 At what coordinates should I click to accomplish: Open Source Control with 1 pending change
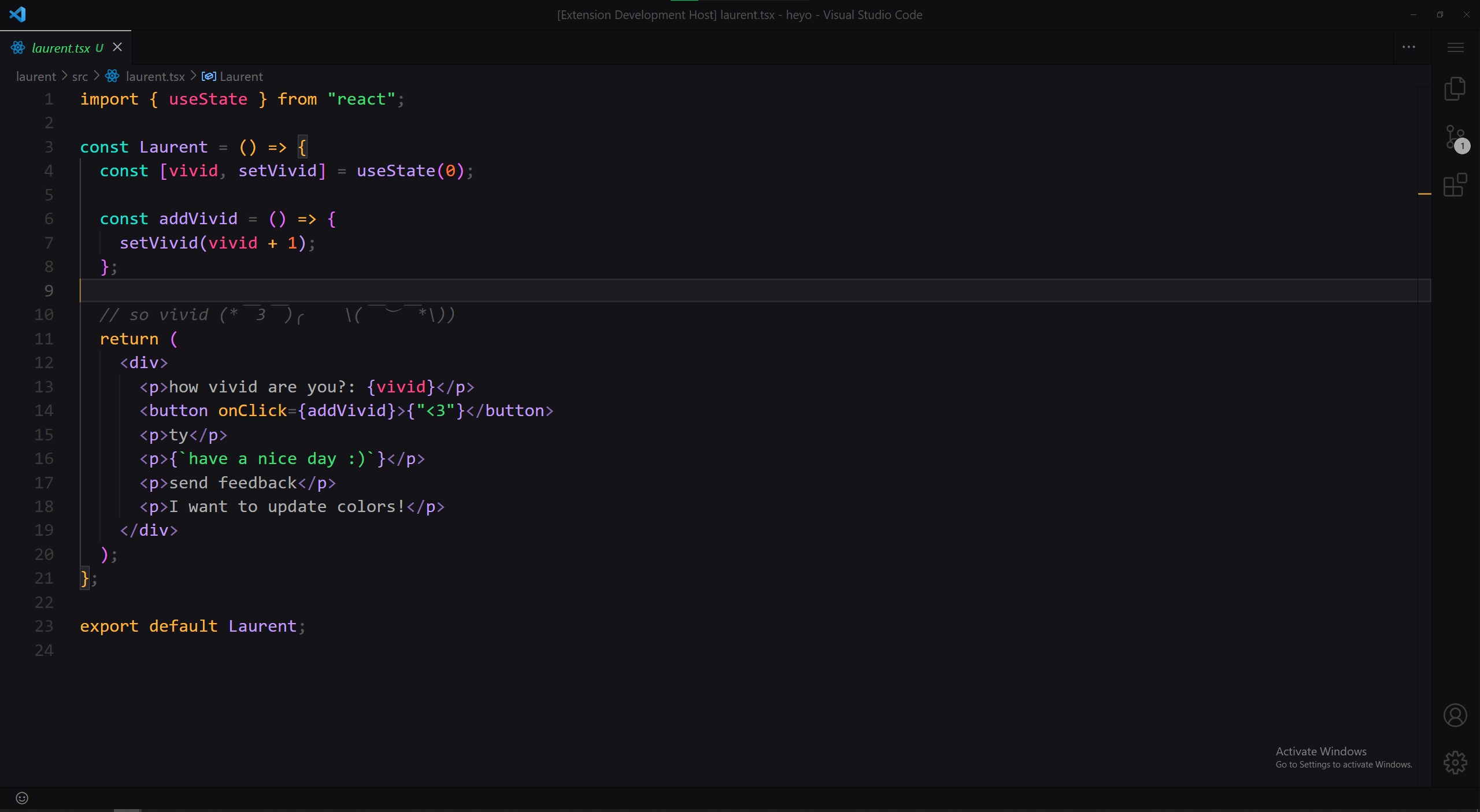coord(1455,138)
